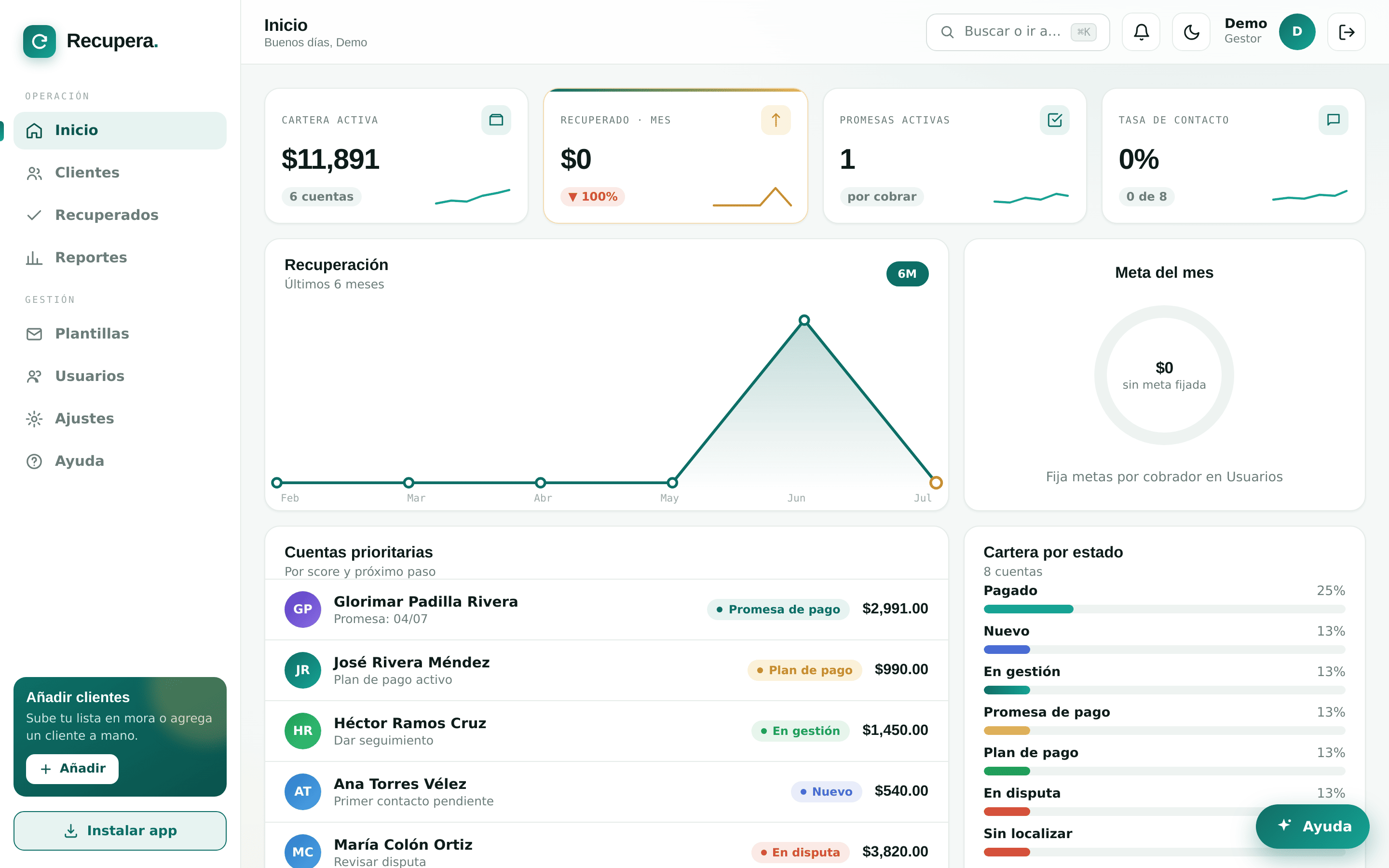
Task: Click the Buscar o ir a search field
Action: [x=1018, y=32]
